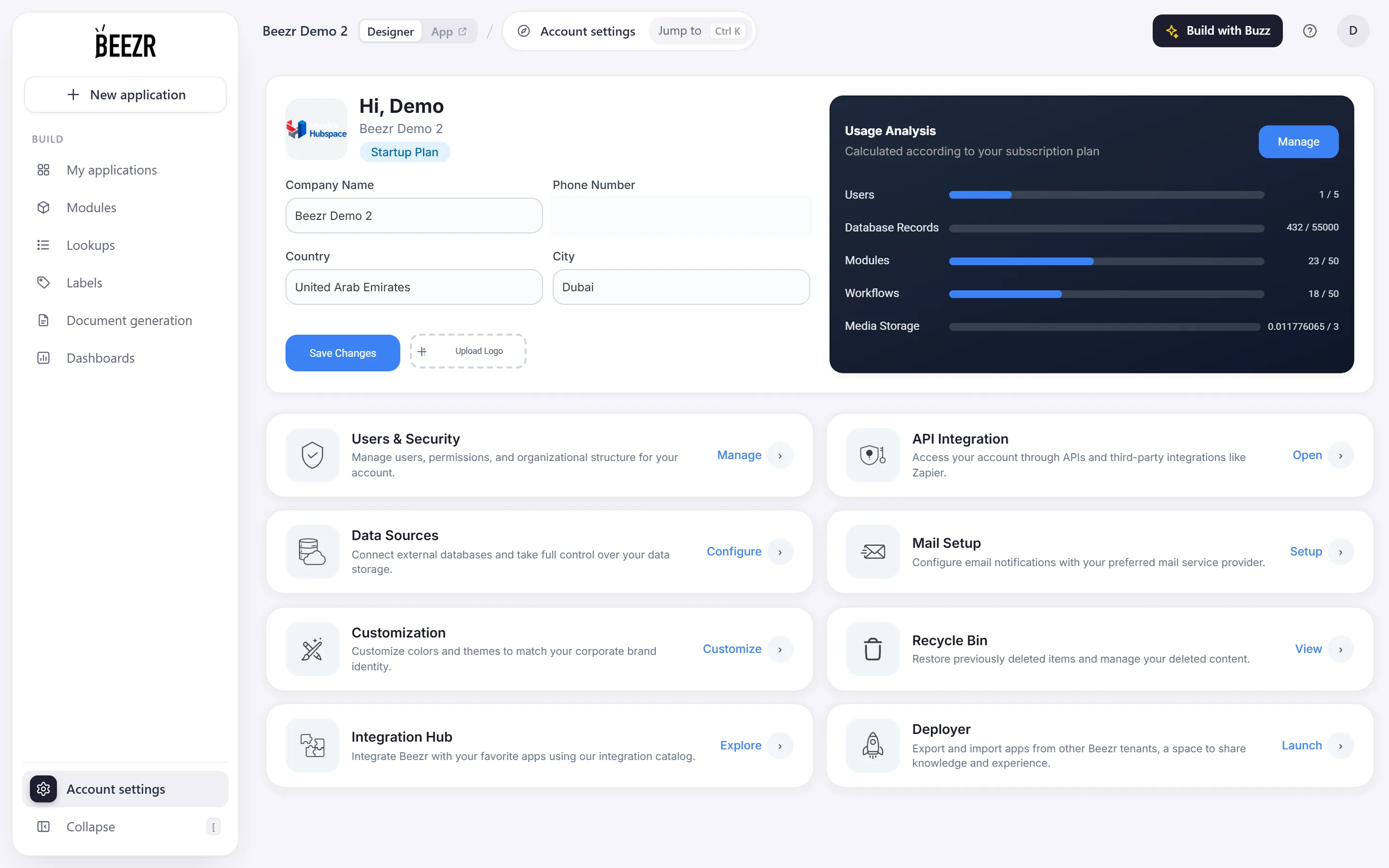Click Build with Buzz button
Image resolution: width=1389 pixels, height=868 pixels.
[x=1217, y=31]
